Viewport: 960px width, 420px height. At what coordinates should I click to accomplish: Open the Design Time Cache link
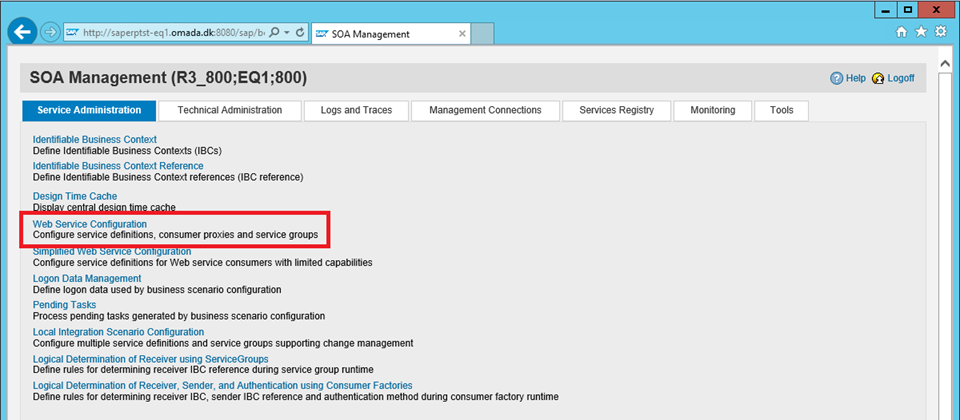point(75,197)
